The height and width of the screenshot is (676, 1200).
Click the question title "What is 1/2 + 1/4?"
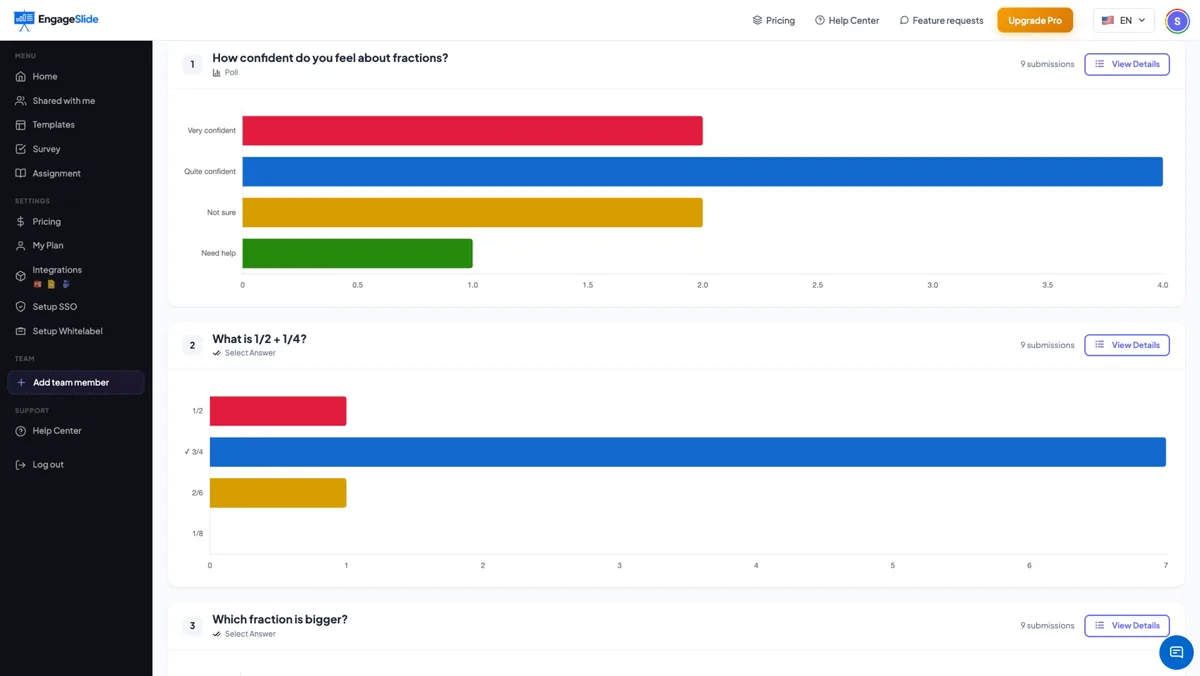(x=259, y=339)
